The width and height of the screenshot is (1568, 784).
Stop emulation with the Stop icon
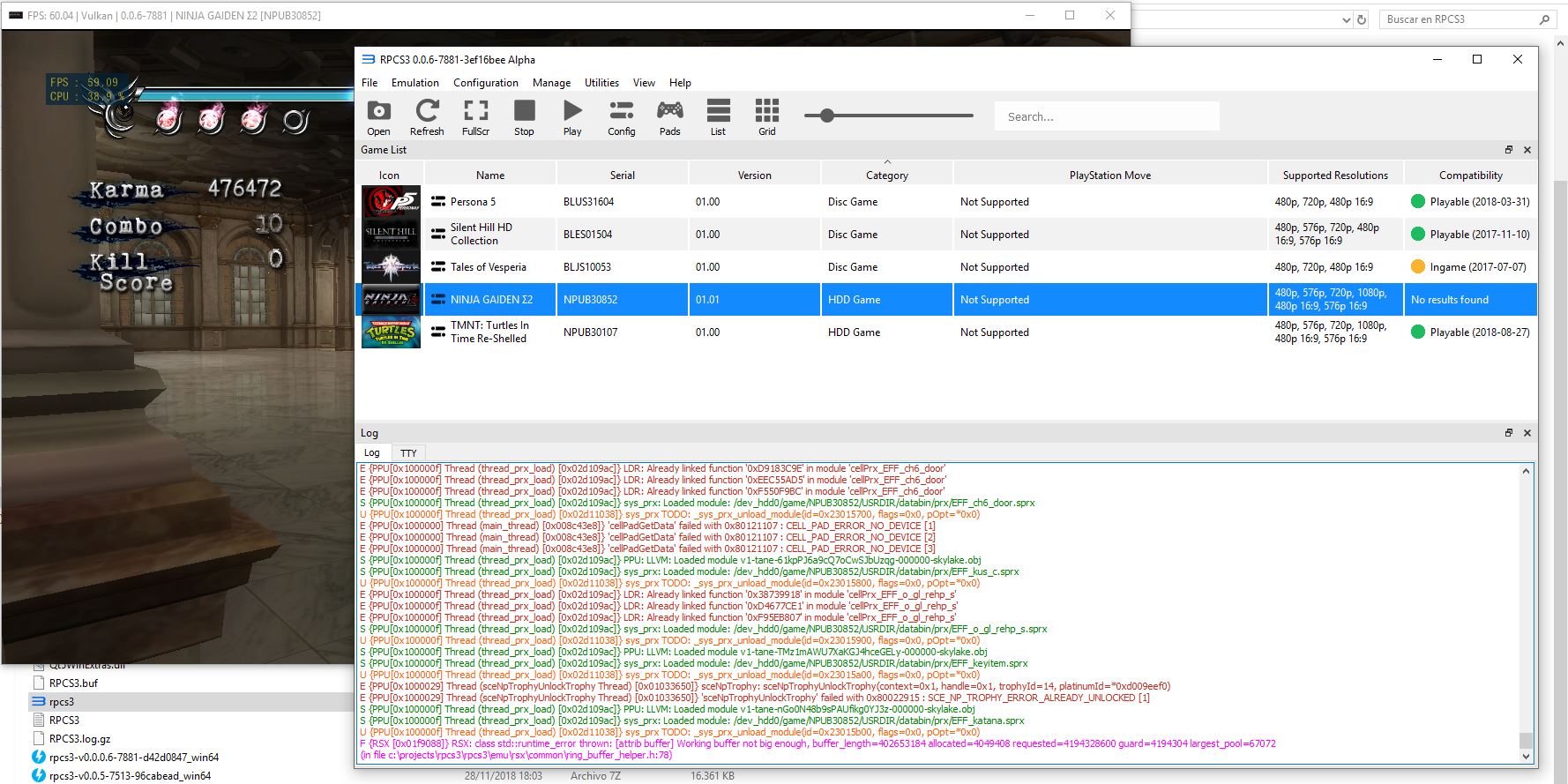coord(524,117)
